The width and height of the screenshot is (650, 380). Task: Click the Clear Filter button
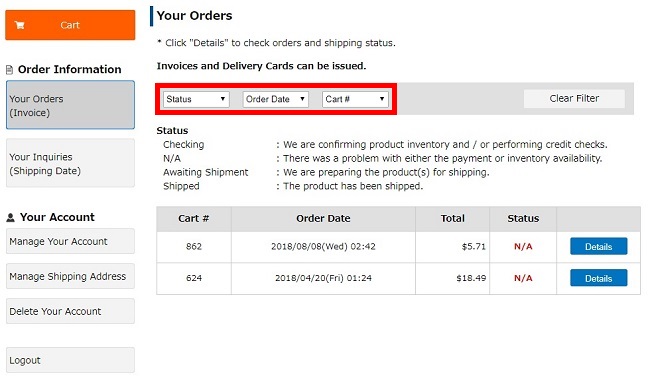(574, 99)
